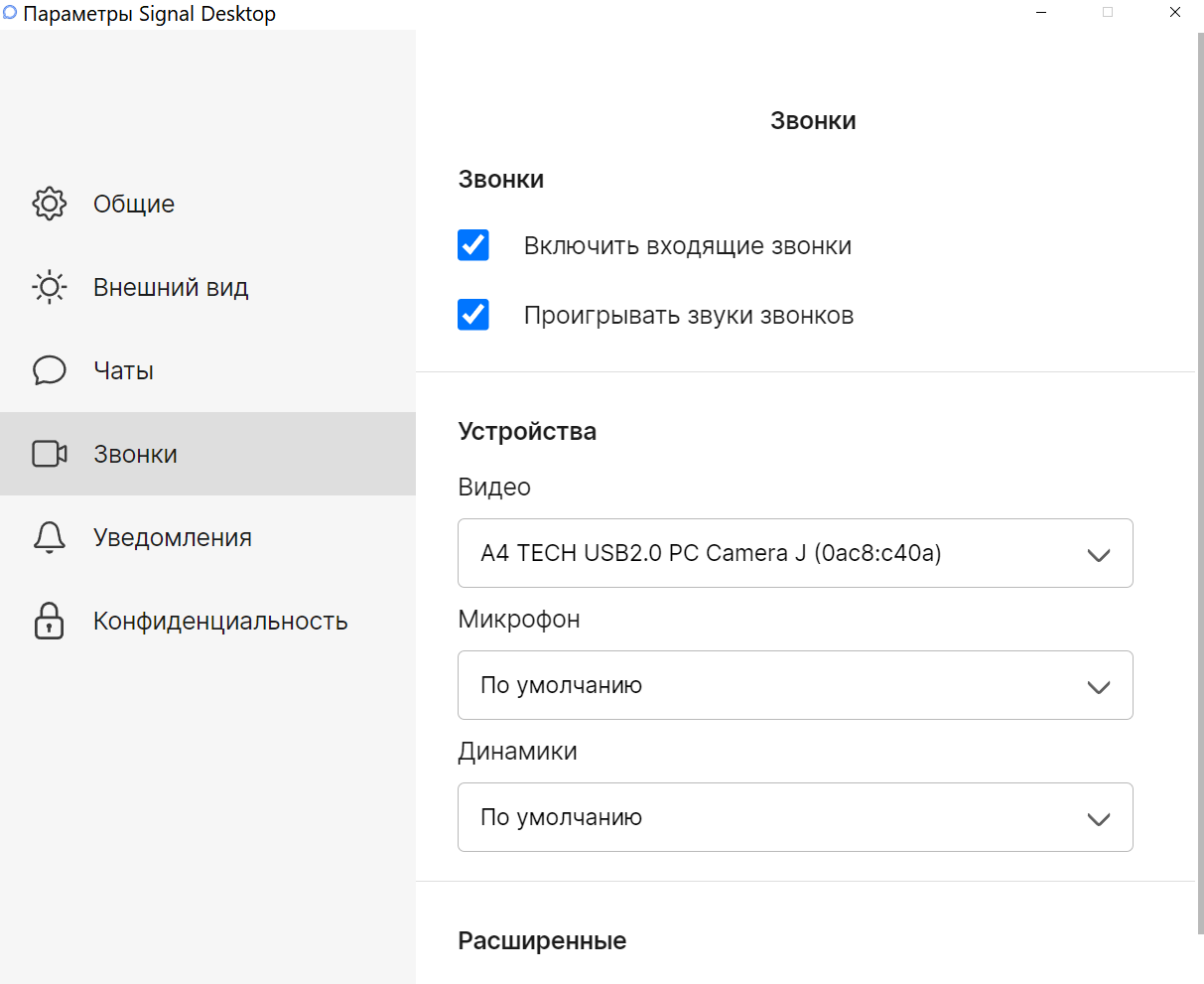Select the Звонки settings section
This screenshot has width=1204, height=984.
(x=207, y=454)
